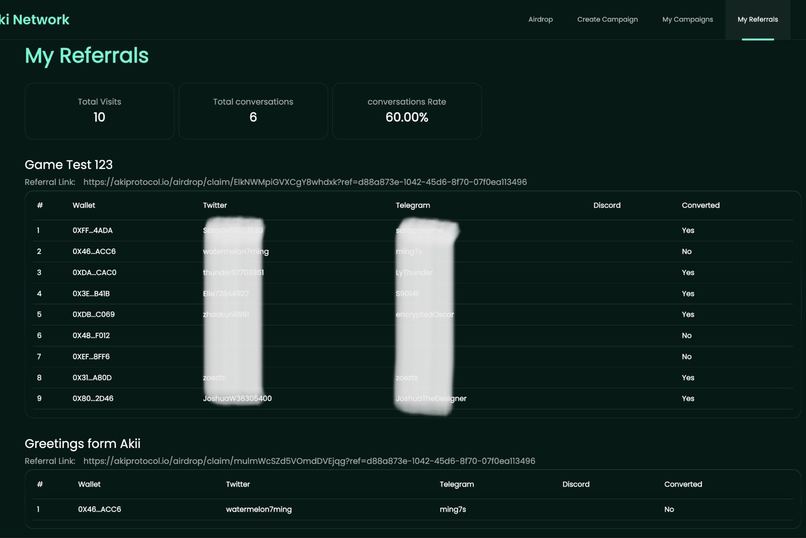
Task: Select wallet 0XEF...8FF6
Action: [91, 356]
